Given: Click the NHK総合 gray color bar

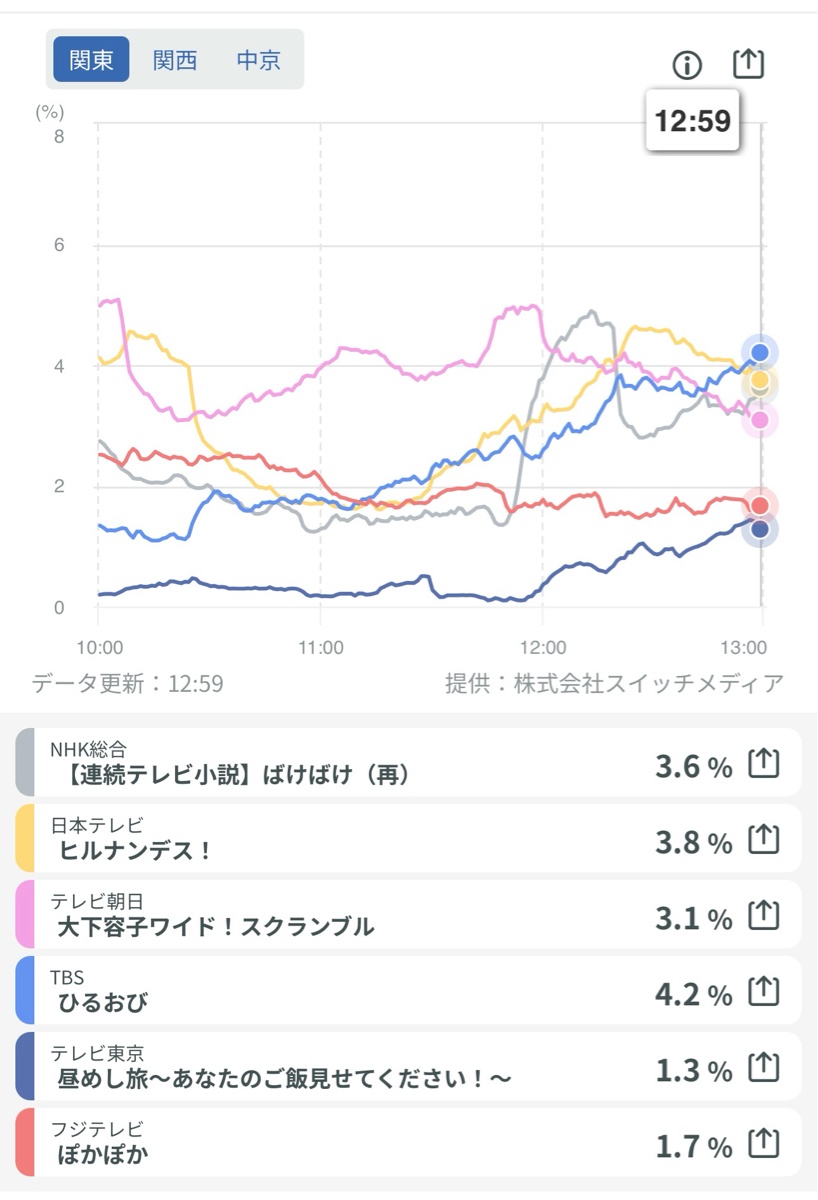Looking at the screenshot, I should pyautogui.click(x=25, y=763).
